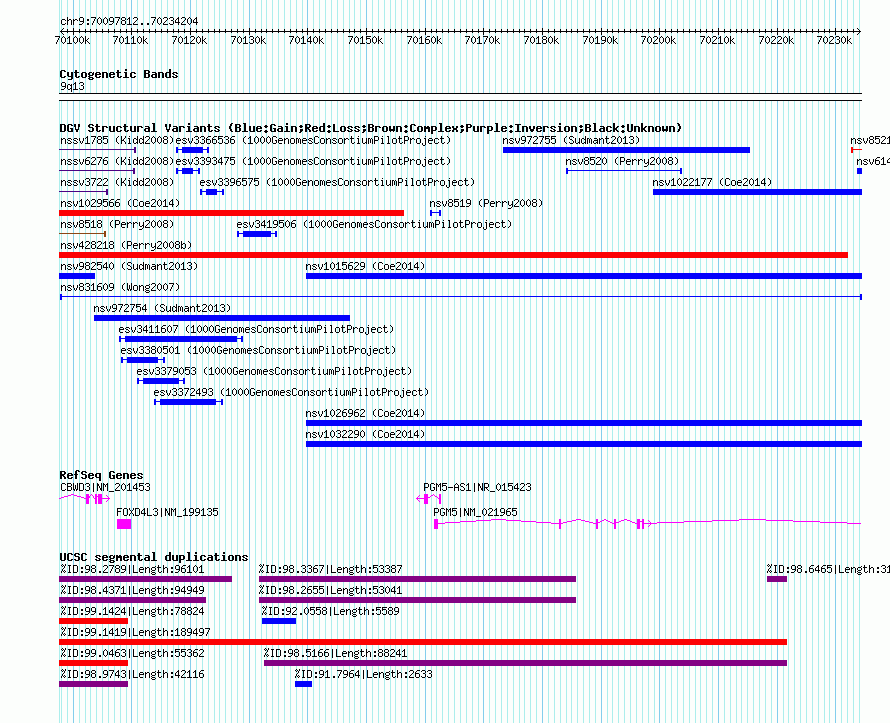Select the nsv428218 (Perry2008b) variant bar

point(454,255)
